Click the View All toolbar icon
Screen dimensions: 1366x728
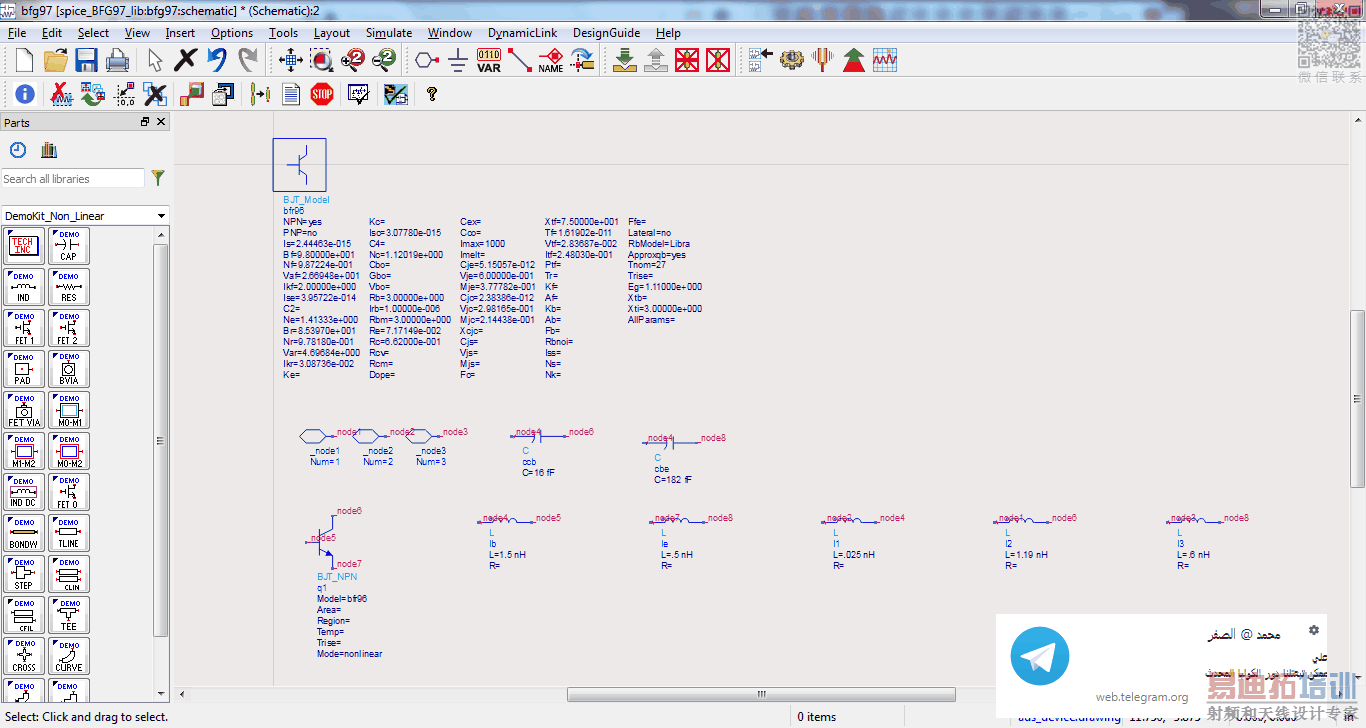pyautogui.click(x=291, y=60)
